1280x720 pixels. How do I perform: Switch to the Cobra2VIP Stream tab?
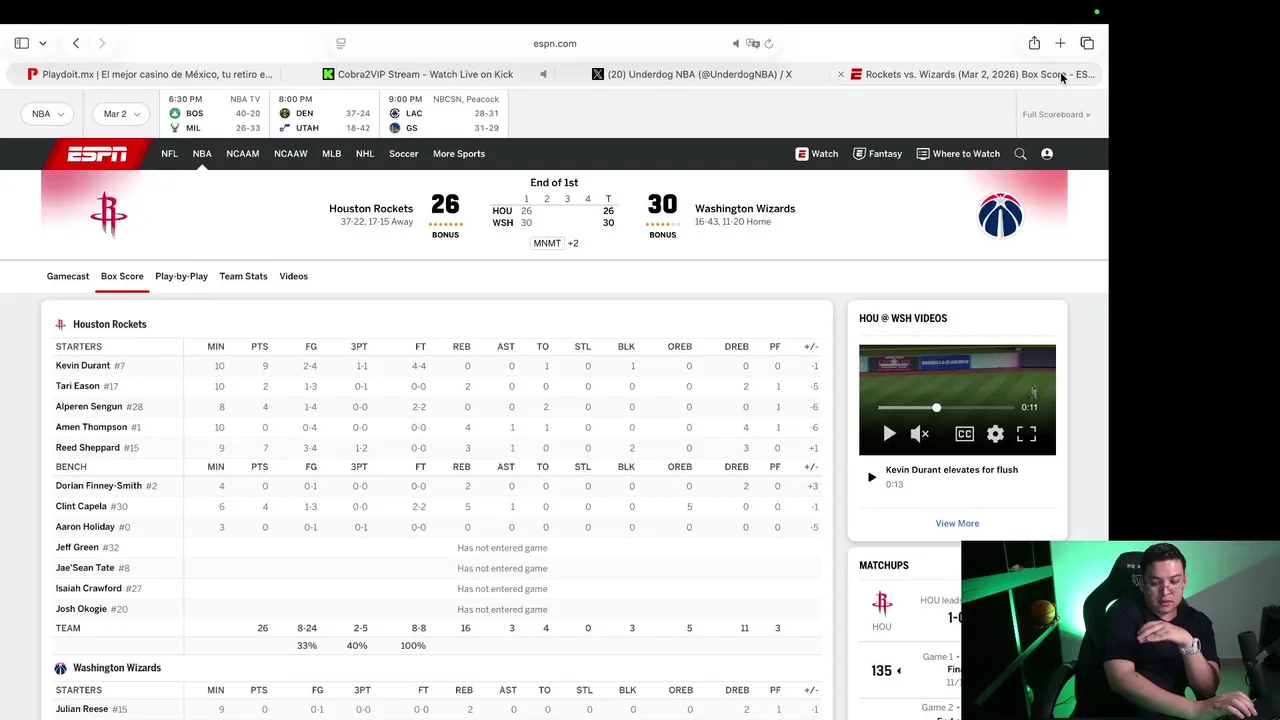point(418,74)
